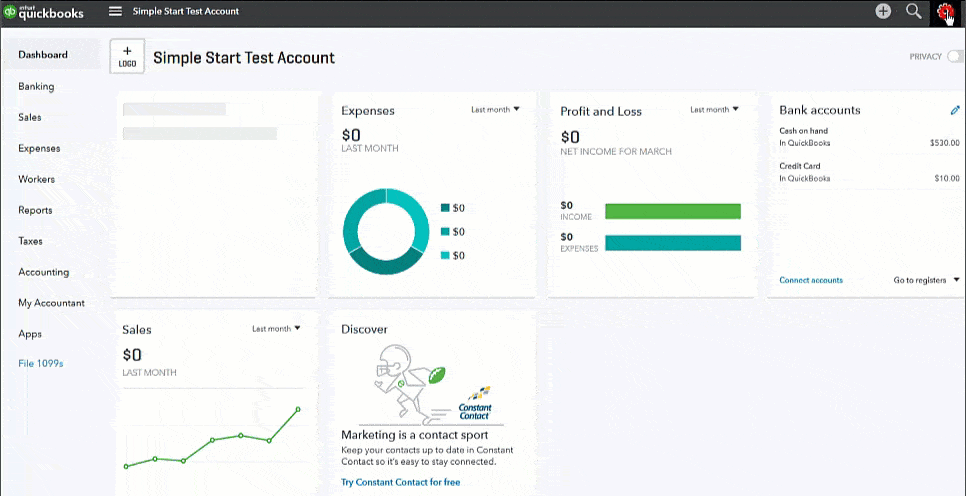Expand Profit and Loss Last month dropdown
The width and height of the screenshot is (966, 496).
click(714, 109)
